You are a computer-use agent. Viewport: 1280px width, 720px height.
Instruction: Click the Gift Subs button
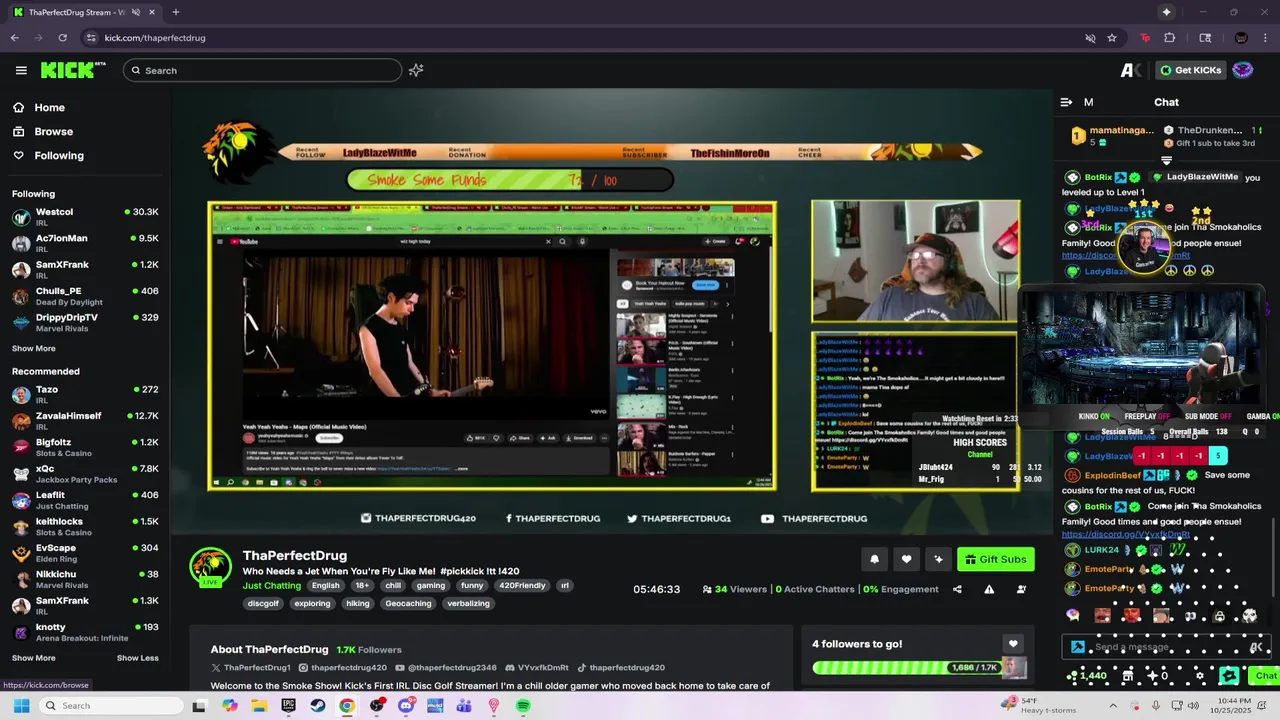[995, 559]
